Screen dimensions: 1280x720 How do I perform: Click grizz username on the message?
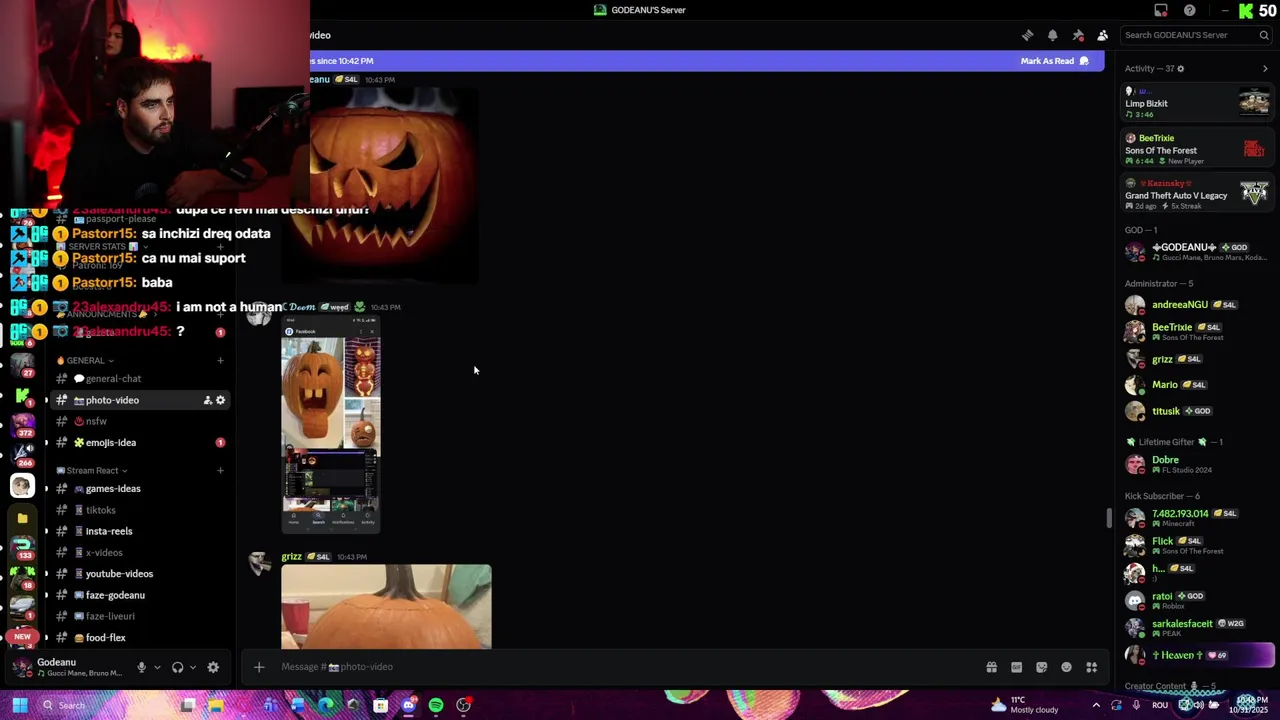(x=292, y=556)
